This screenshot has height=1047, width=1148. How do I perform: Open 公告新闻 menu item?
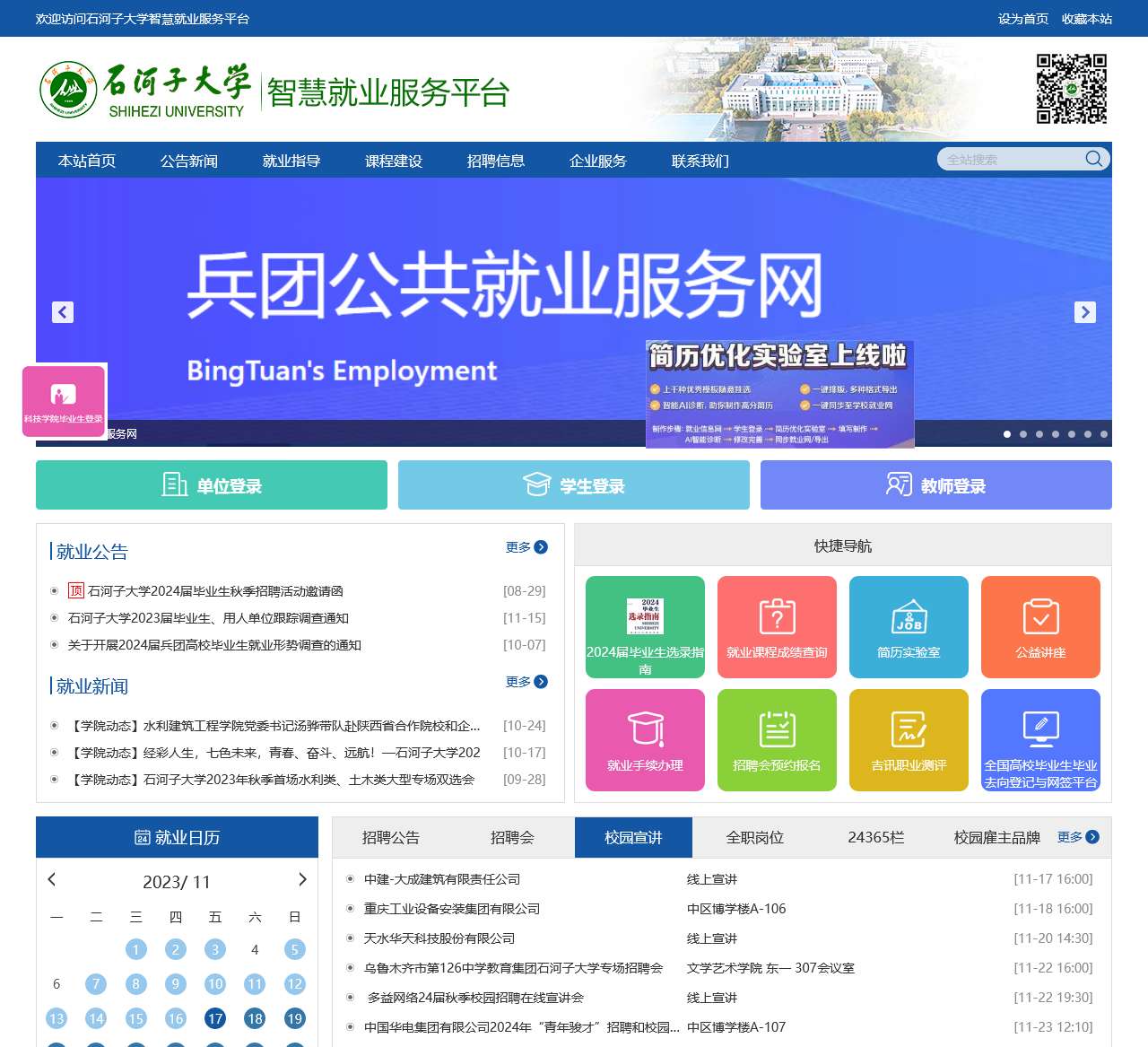tap(189, 161)
